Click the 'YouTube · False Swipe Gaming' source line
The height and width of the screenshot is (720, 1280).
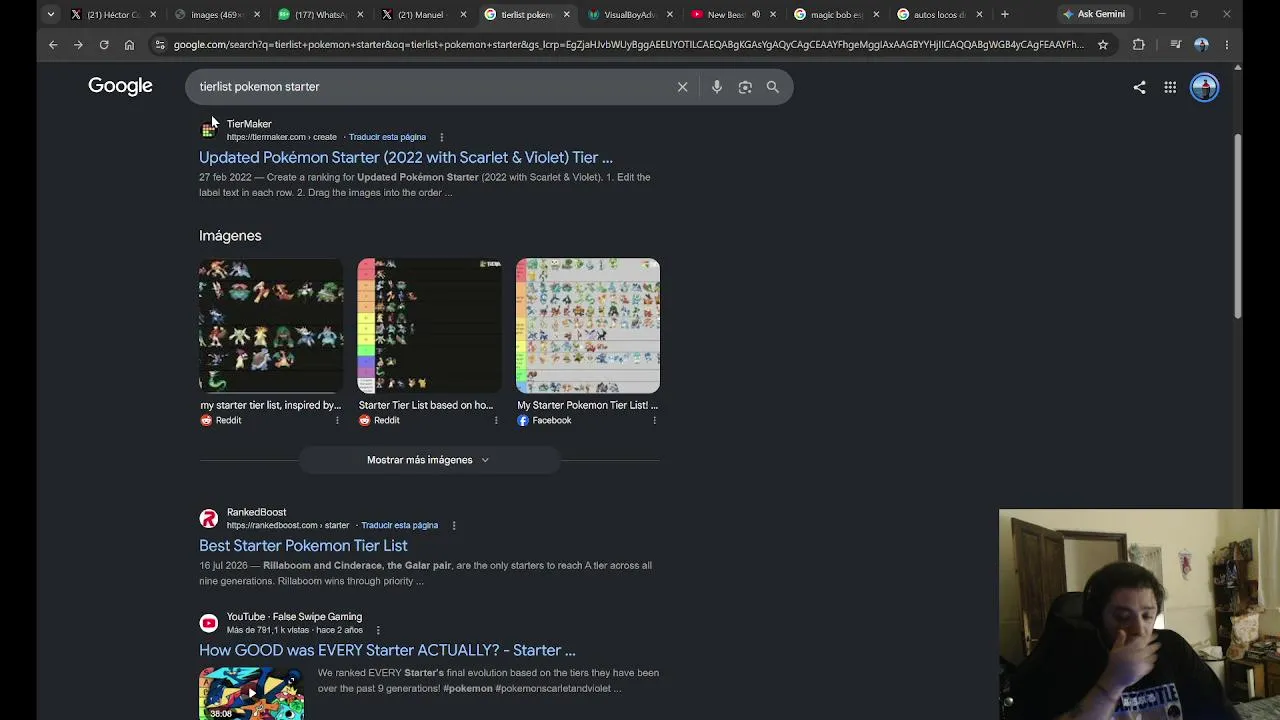[294, 617]
